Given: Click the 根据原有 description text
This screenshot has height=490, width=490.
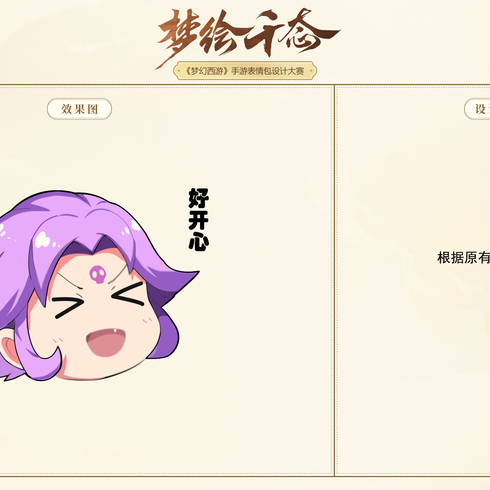Looking at the screenshot, I should click(463, 258).
